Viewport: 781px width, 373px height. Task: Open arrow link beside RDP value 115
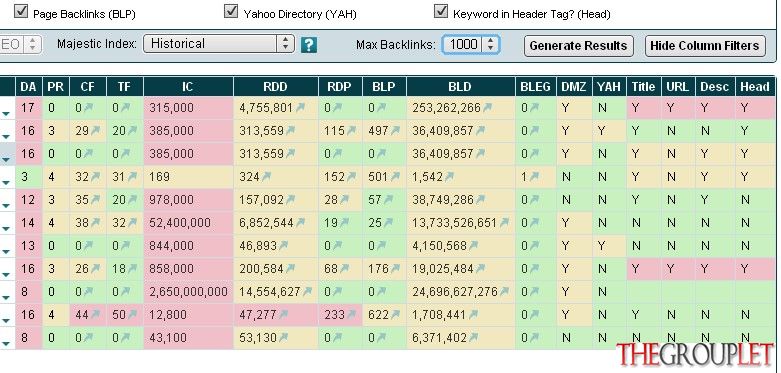(x=352, y=131)
